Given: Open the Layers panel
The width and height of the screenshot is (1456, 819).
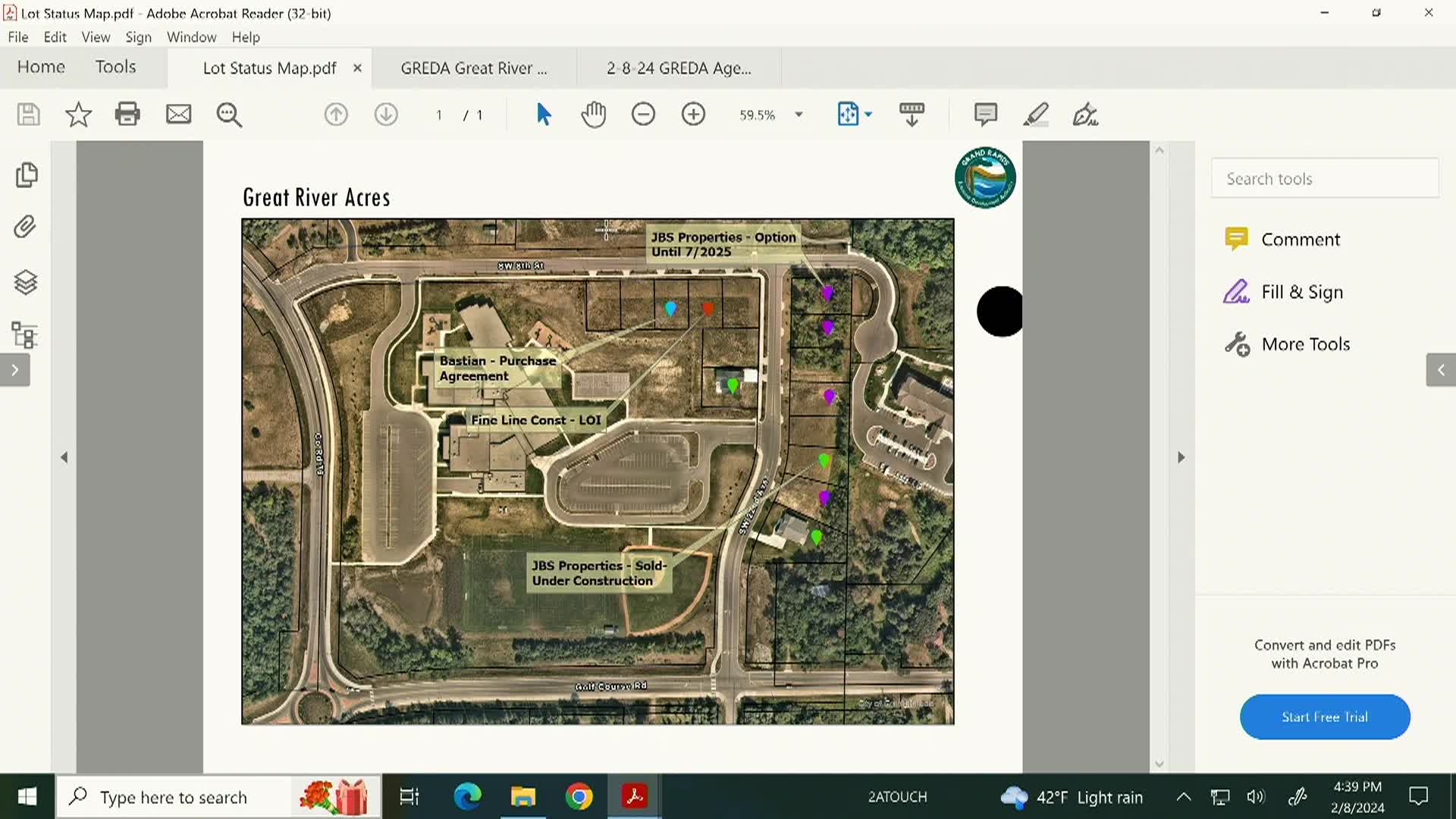Looking at the screenshot, I should tap(26, 282).
